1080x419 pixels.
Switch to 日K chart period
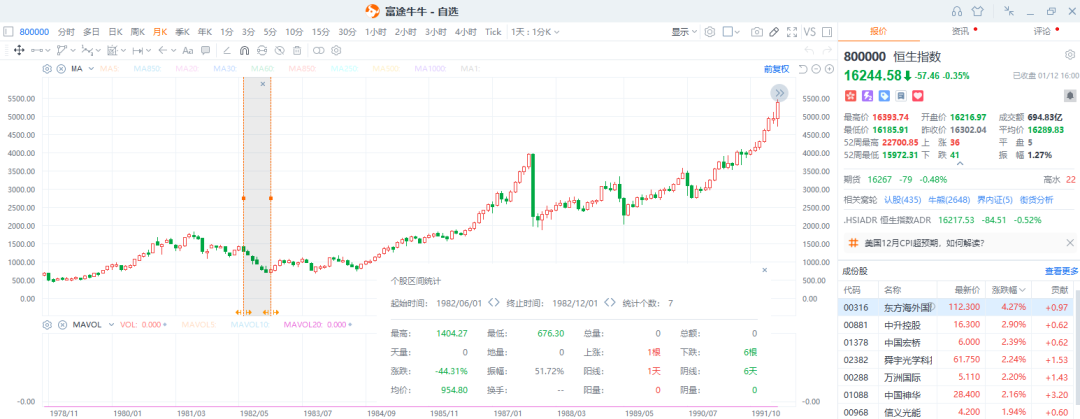point(114,32)
